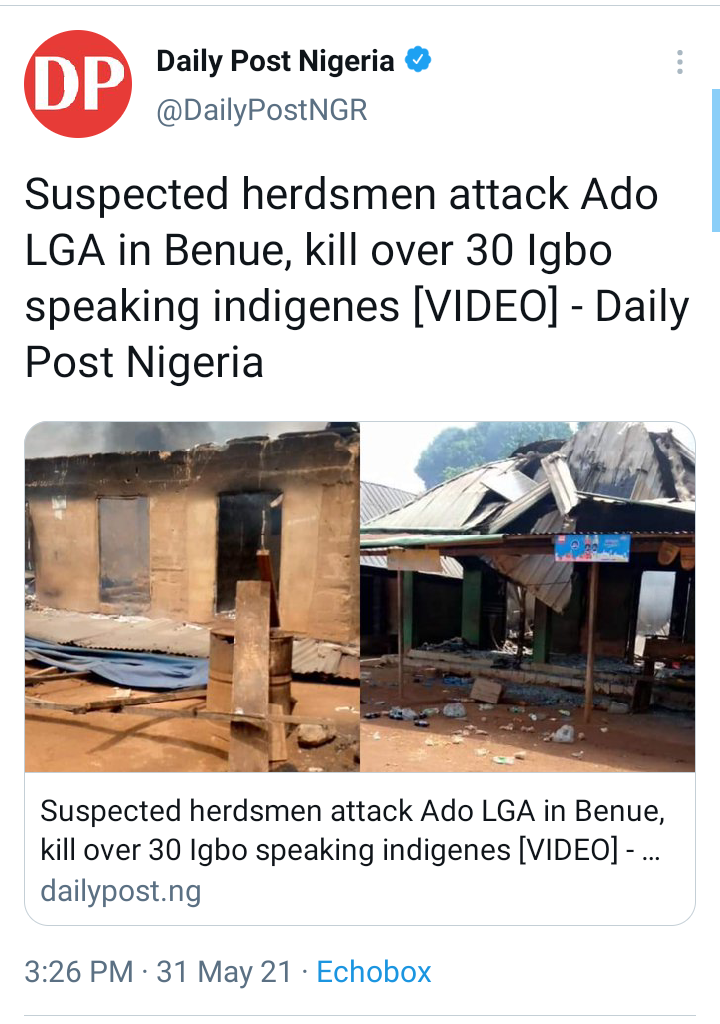Click the DP logo letters
This screenshot has height=1024, width=720.
(x=78, y=84)
